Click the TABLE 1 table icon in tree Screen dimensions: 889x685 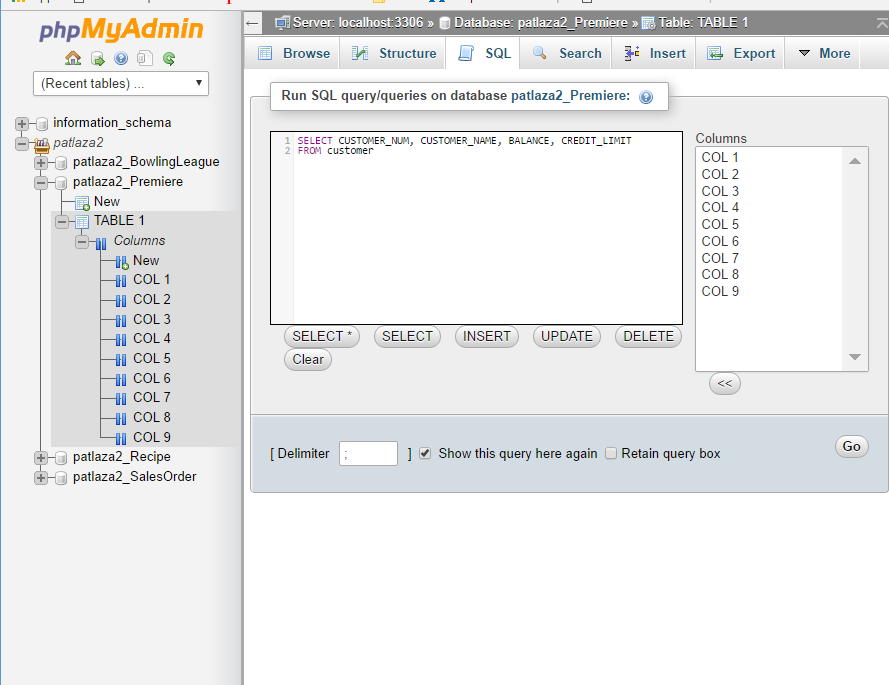[x=82, y=221]
